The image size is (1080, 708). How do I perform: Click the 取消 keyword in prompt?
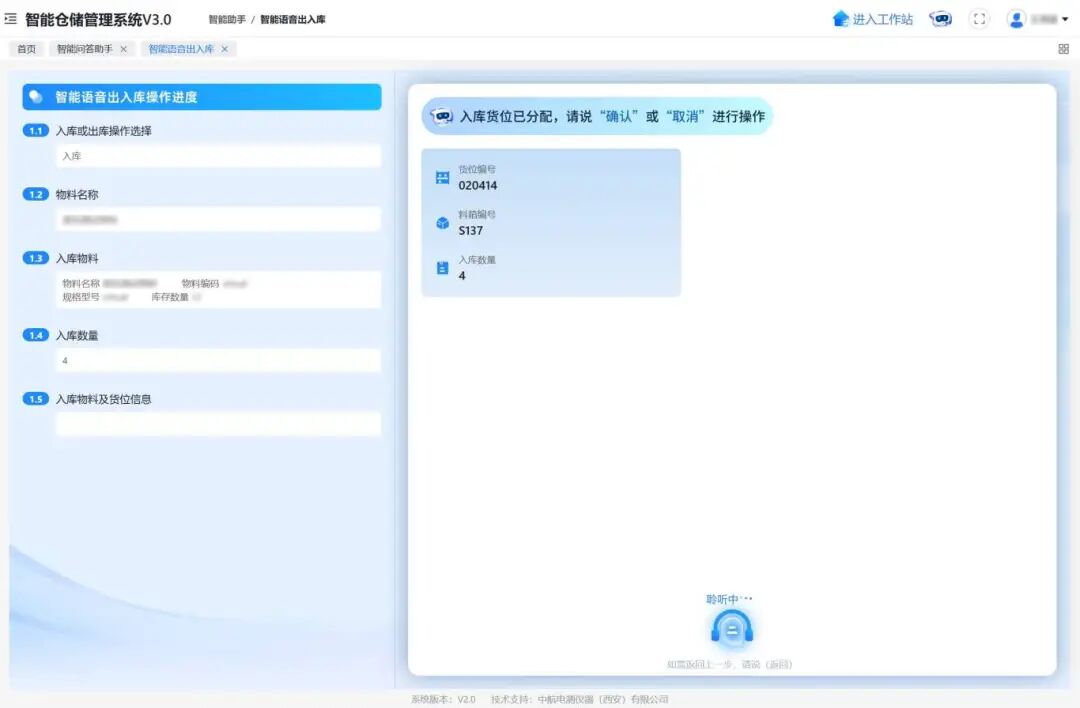(685, 116)
